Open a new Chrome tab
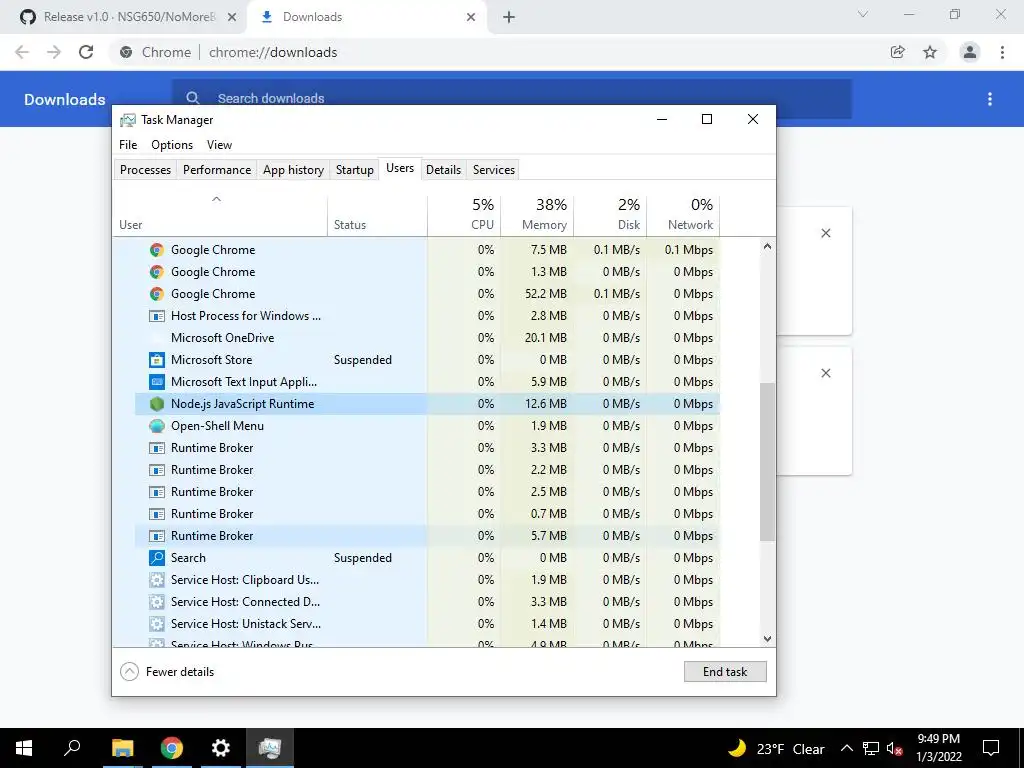Viewport: 1024px width, 768px height. coord(509,18)
